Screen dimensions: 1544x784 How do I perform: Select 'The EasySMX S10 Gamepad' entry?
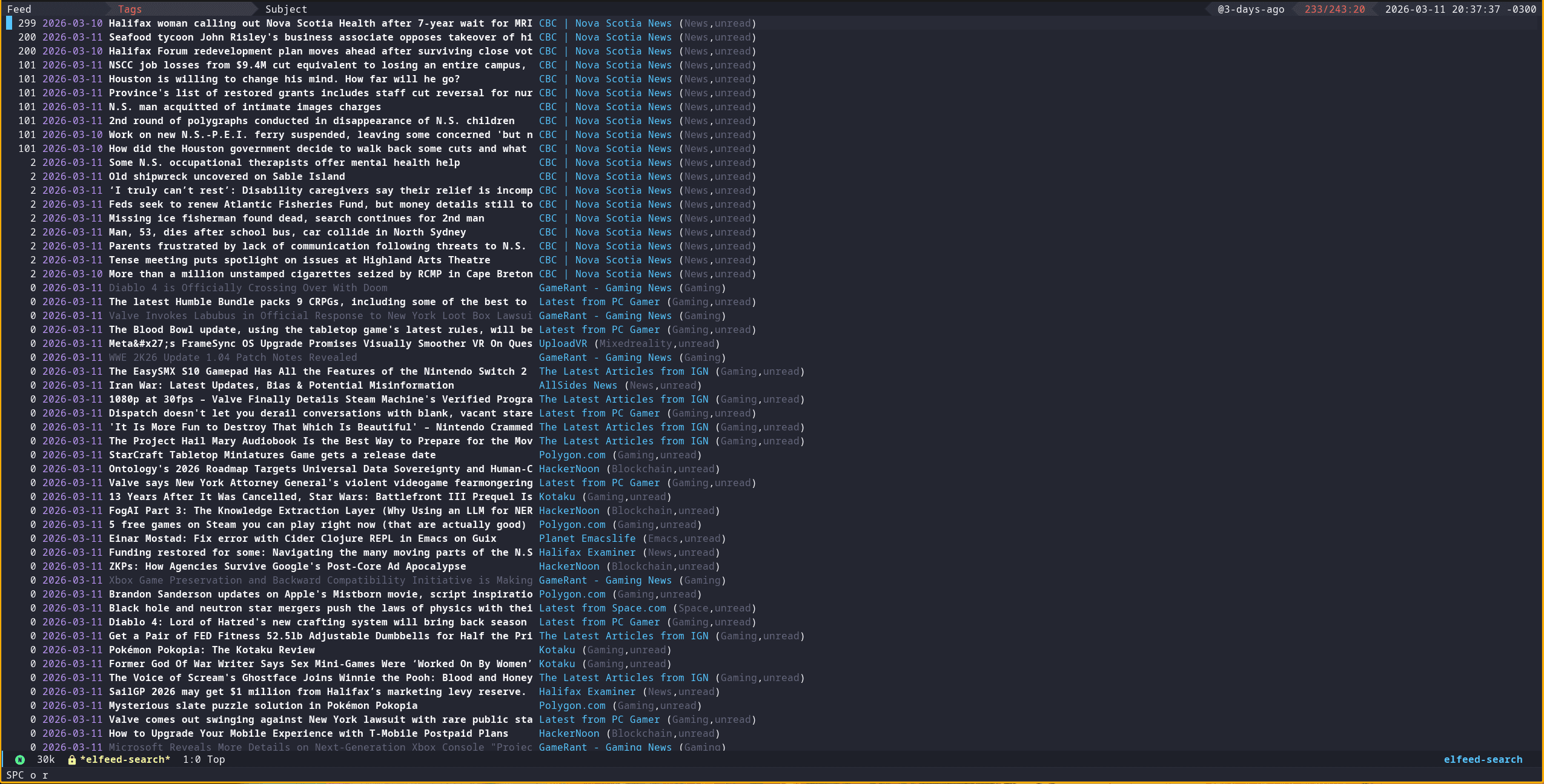point(317,371)
